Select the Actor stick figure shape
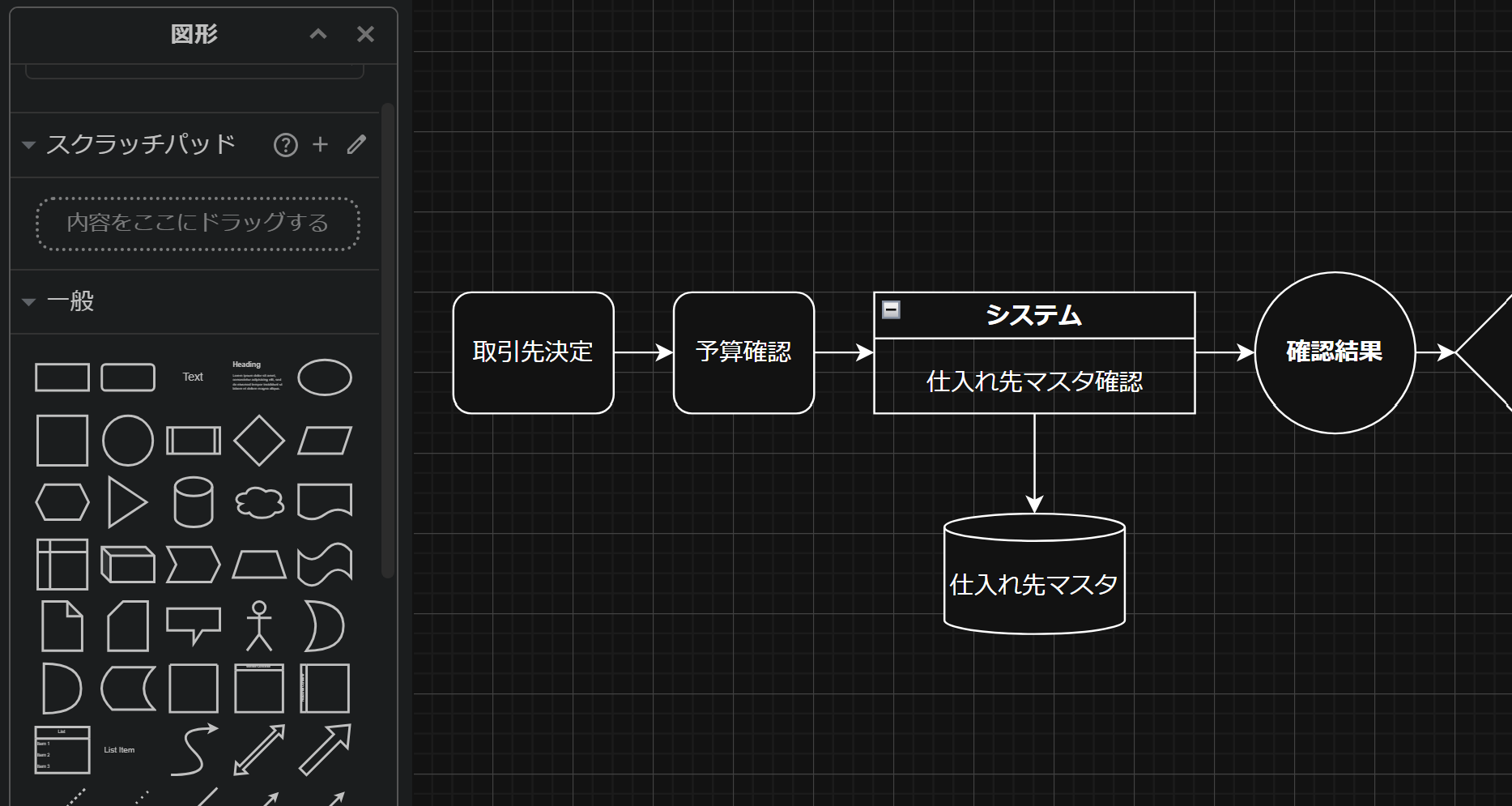Image resolution: width=1512 pixels, height=806 pixels. (259, 626)
